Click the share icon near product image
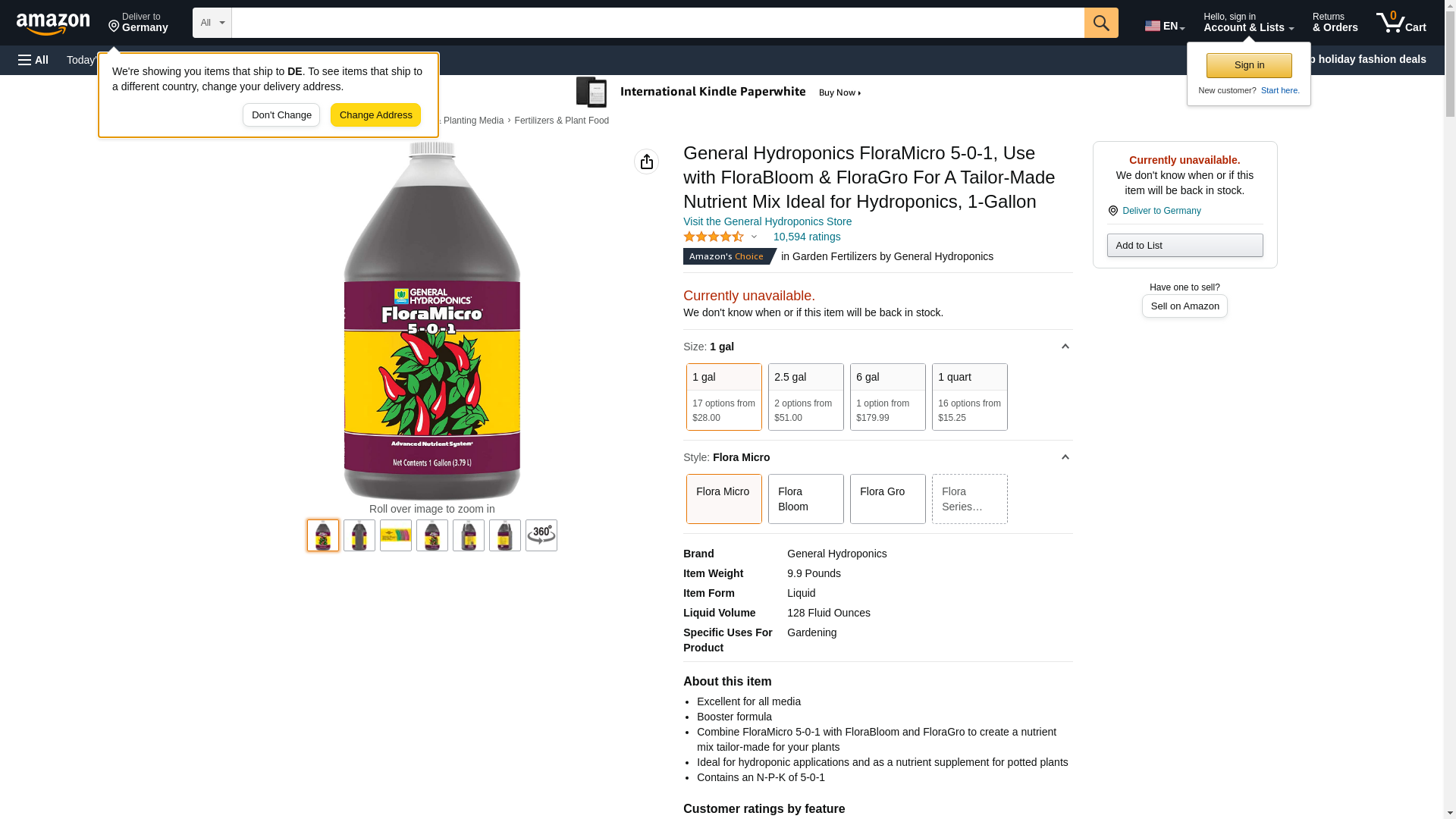Image resolution: width=1456 pixels, height=819 pixels. point(646,162)
